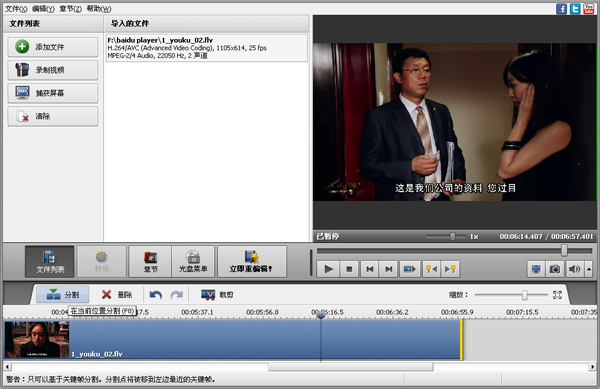Image resolution: width=600 pixels, height=389 pixels.
Task: Open the Twitter share icon
Action: click(x=575, y=8)
